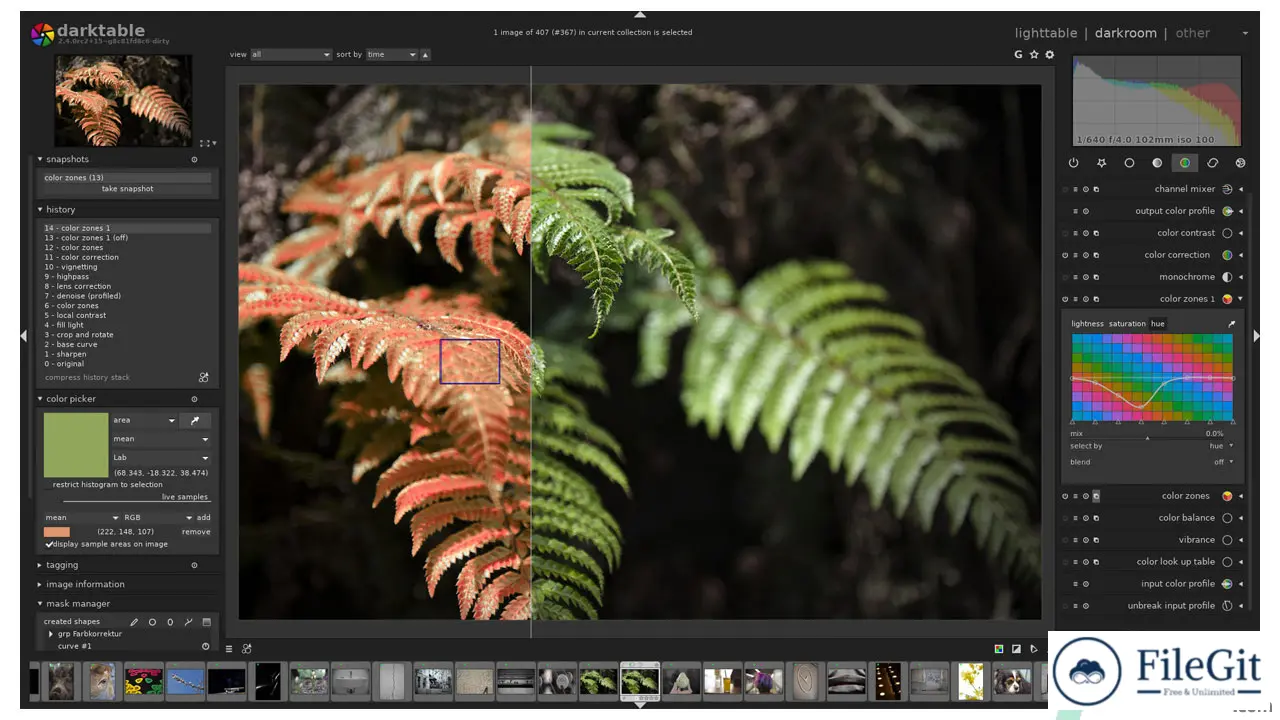The height and width of the screenshot is (720, 1280).
Task: Open the color picker 'area' dropdown
Action: pyautogui.click(x=144, y=421)
